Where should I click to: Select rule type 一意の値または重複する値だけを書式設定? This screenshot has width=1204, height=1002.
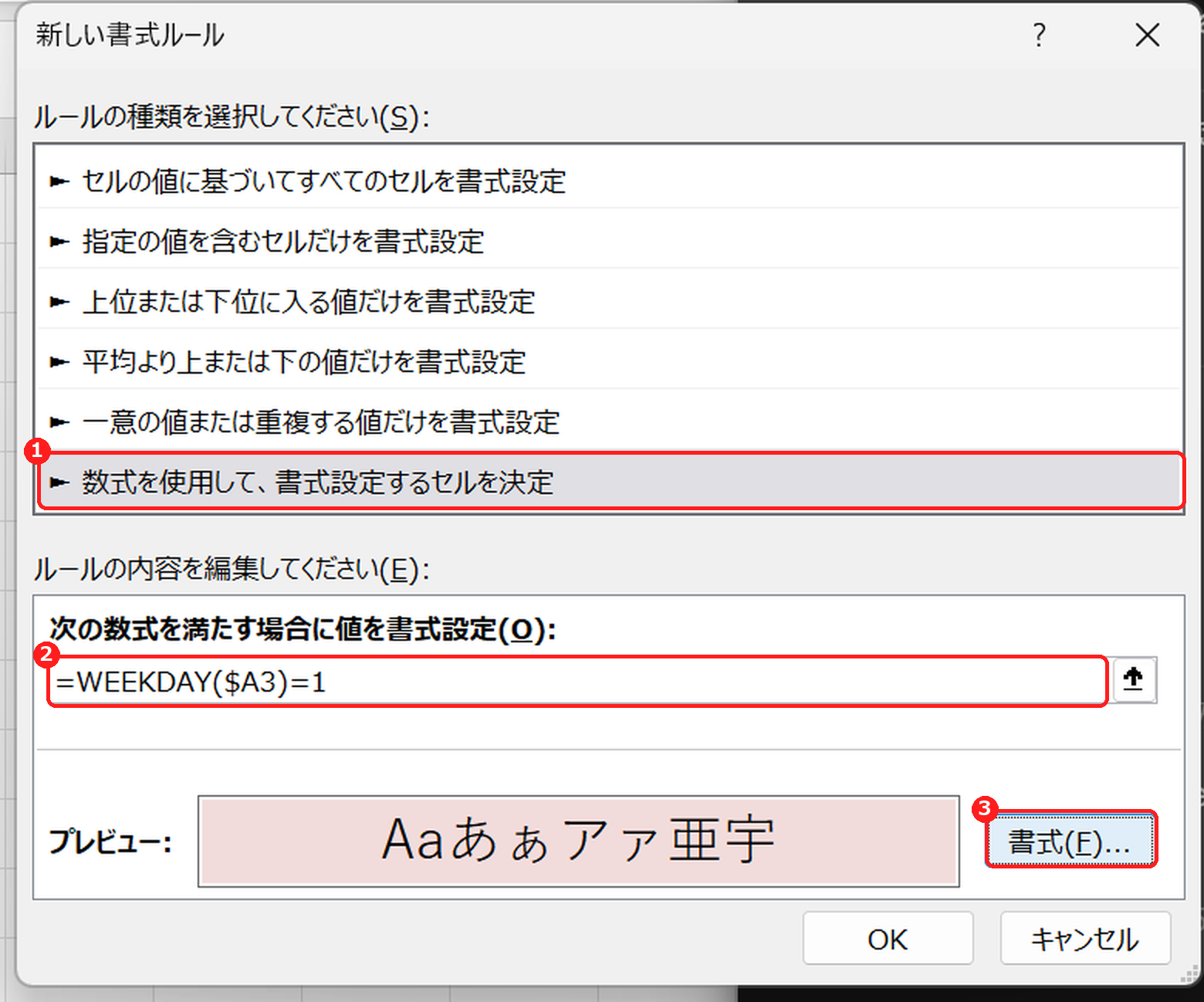point(610,422)
